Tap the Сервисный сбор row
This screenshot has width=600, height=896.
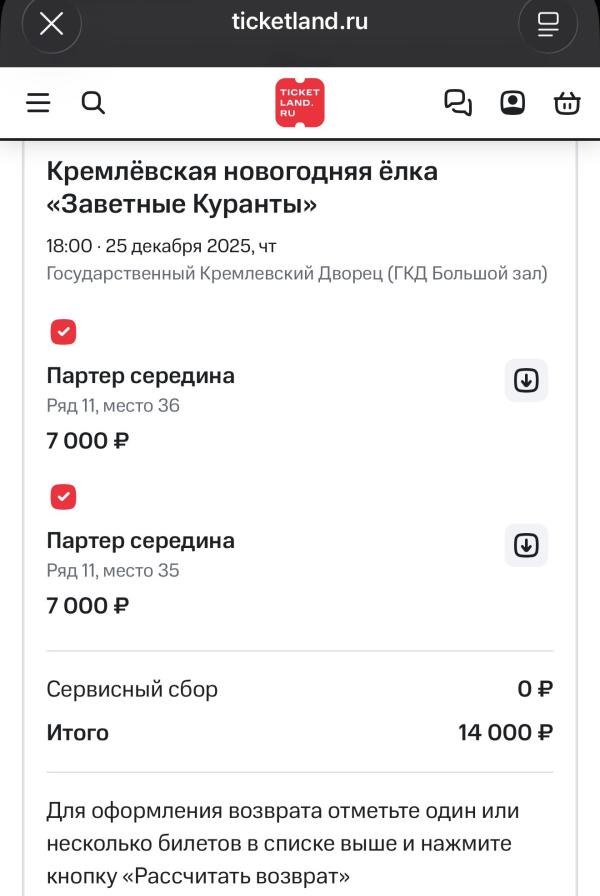[x=300, y=689]
